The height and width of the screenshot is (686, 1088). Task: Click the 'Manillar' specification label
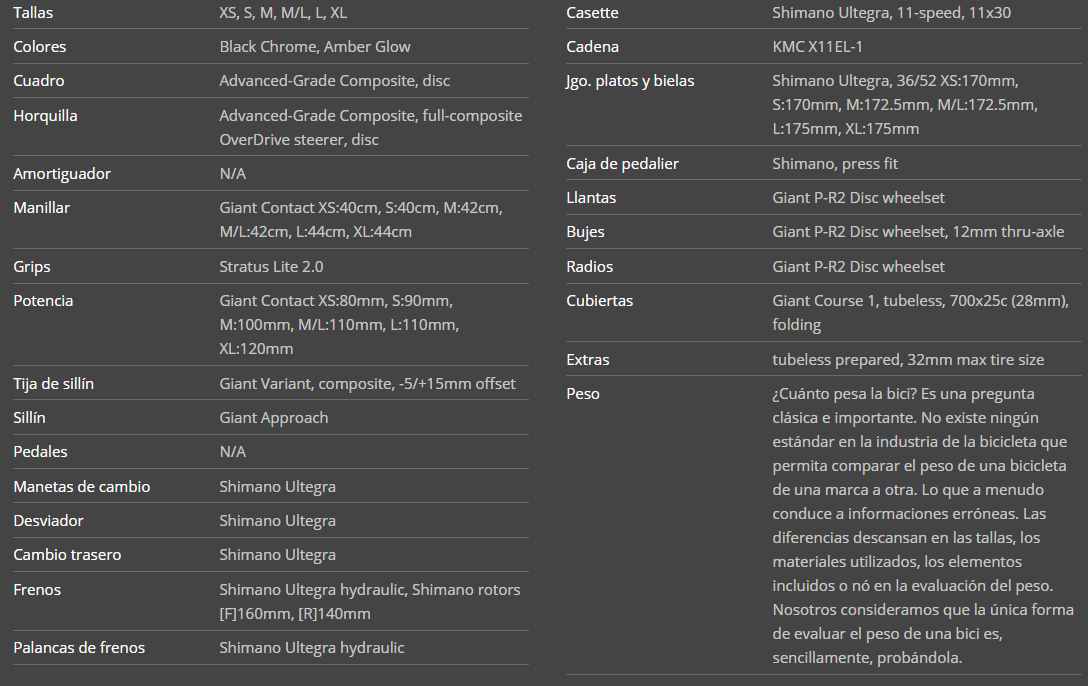41,208
